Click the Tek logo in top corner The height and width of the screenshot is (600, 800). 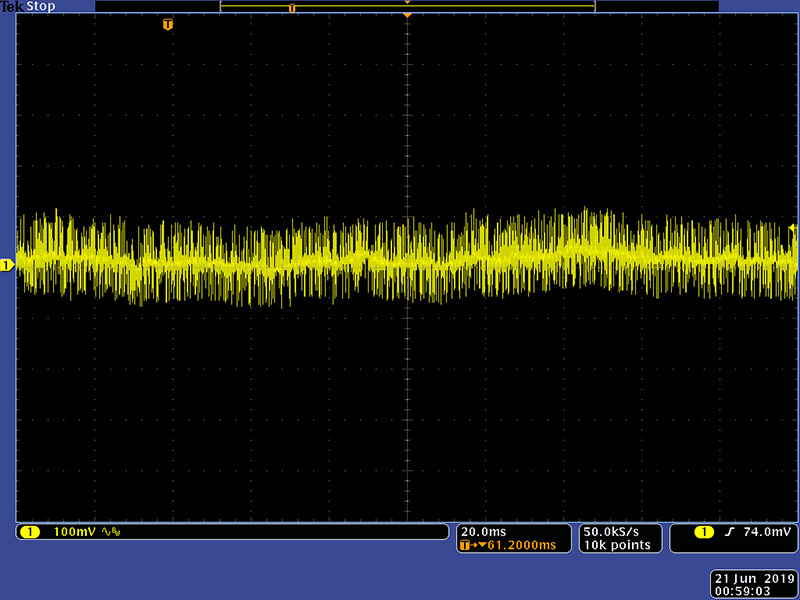tap(12, 6)
